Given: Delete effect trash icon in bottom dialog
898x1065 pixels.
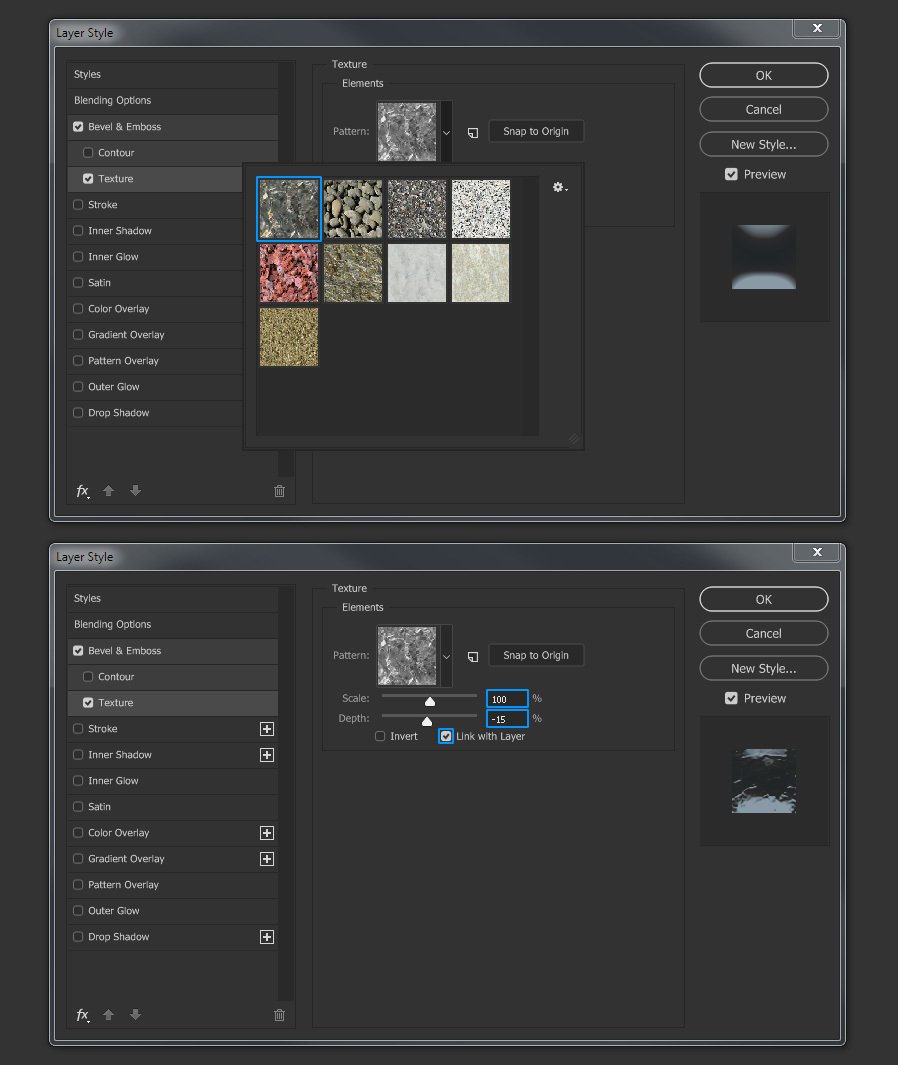Looking at the screenshot, I should click(279, 1015).
